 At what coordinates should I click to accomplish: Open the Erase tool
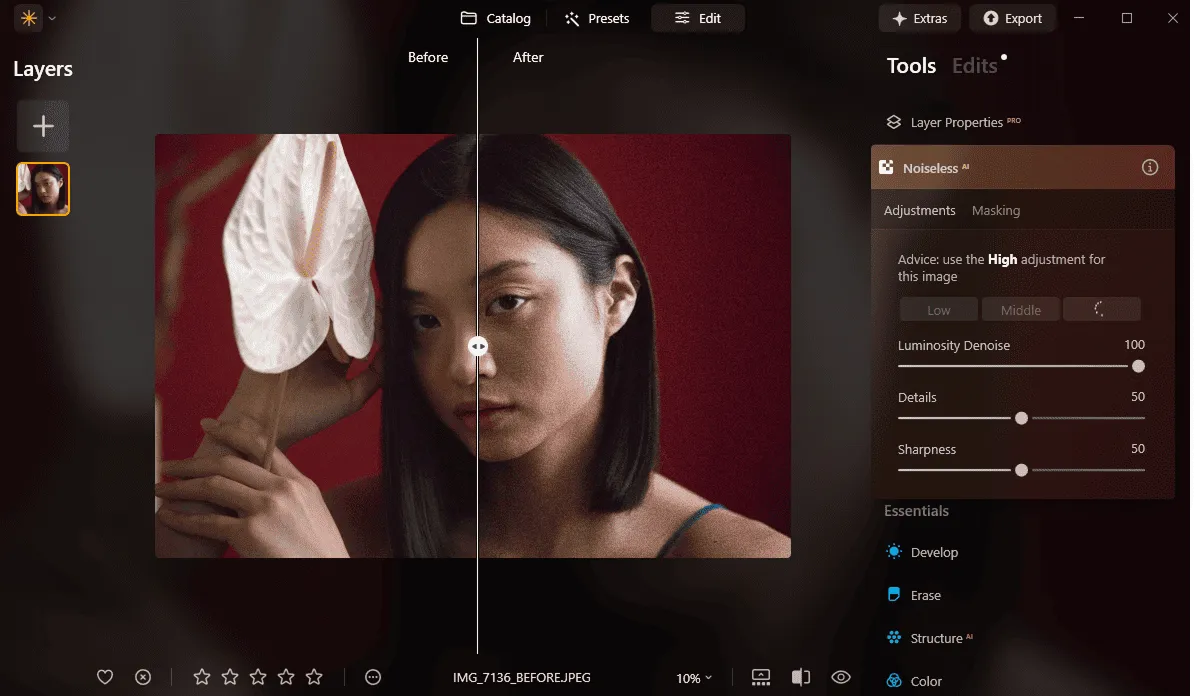tap(925, 594)
